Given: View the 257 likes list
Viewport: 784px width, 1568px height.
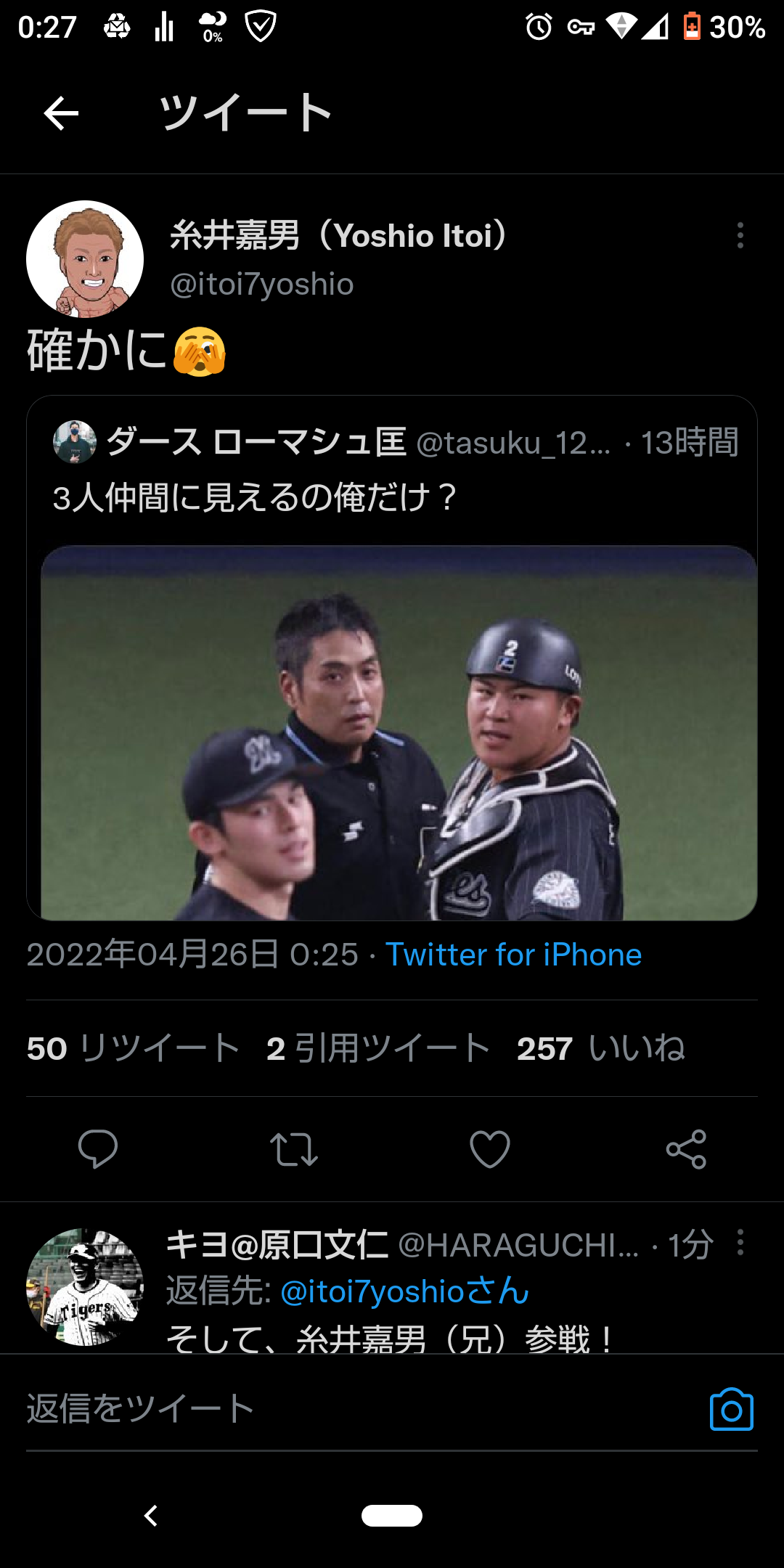Looking at the screenshot, I should [x=601, y=1048].
